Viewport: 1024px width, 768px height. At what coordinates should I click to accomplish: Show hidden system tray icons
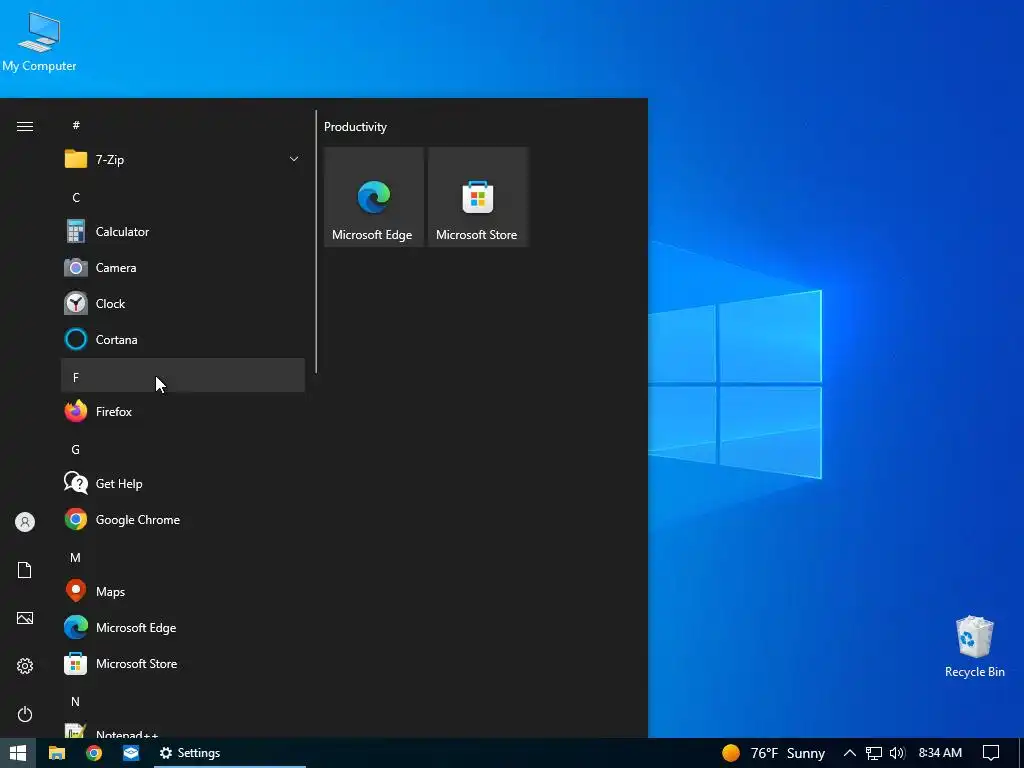point(849,753)
